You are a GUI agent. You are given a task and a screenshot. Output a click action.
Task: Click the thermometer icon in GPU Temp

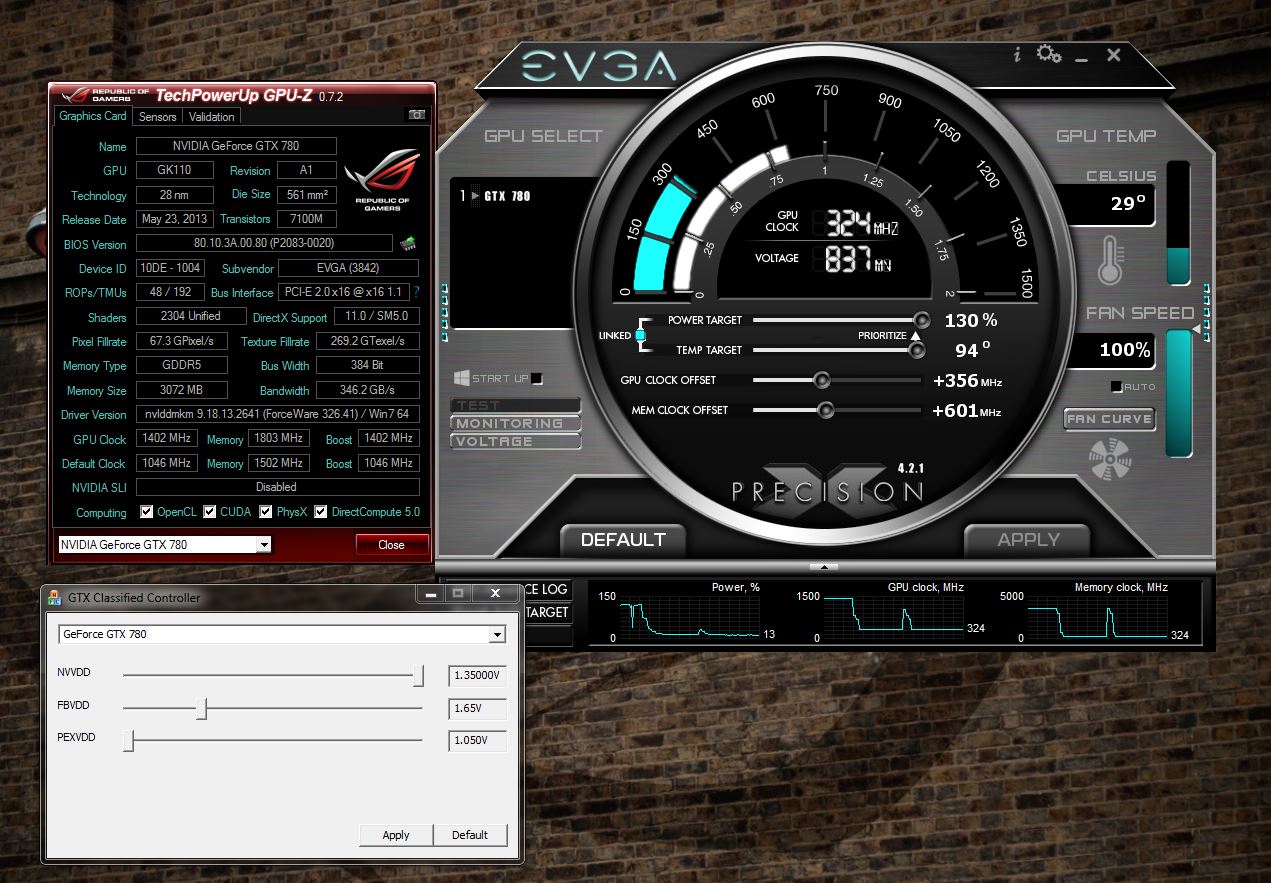[x=1110, y=259]
